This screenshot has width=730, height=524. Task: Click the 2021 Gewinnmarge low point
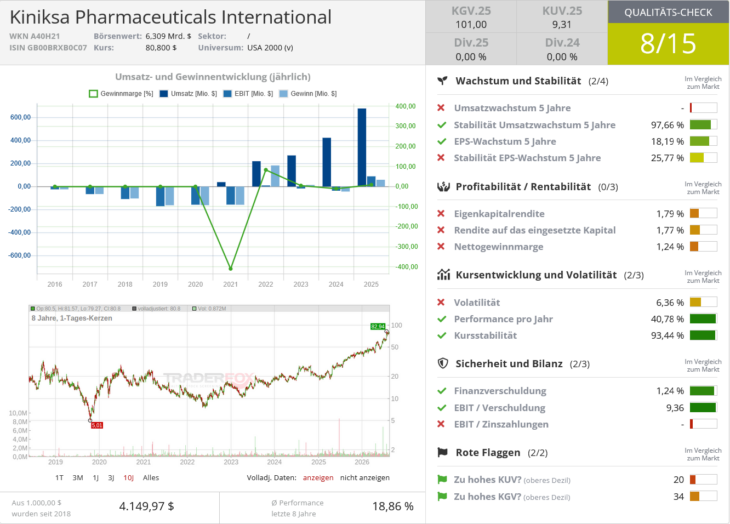click(230, 269)
